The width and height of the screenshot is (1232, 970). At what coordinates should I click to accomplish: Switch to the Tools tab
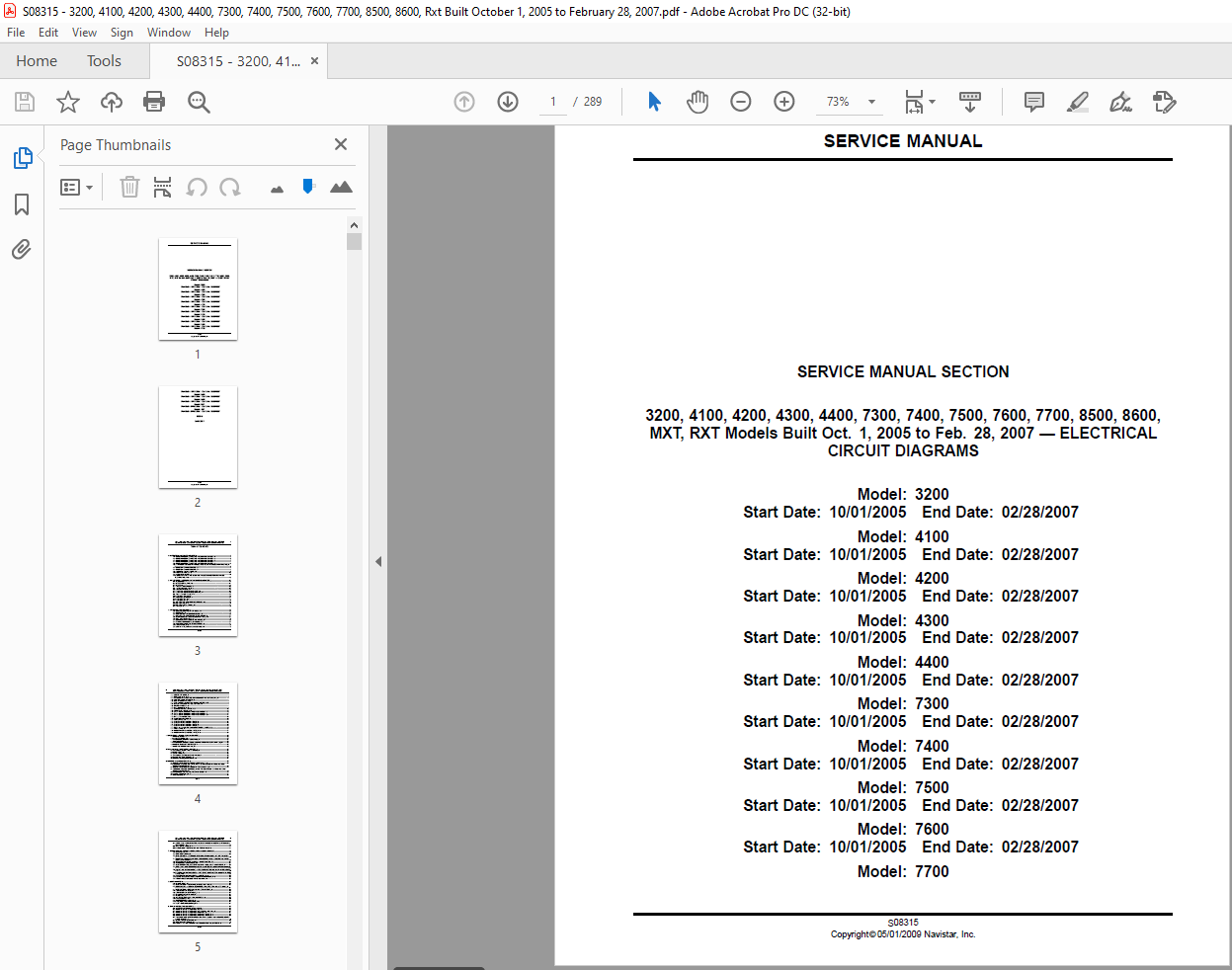[104, 61]
